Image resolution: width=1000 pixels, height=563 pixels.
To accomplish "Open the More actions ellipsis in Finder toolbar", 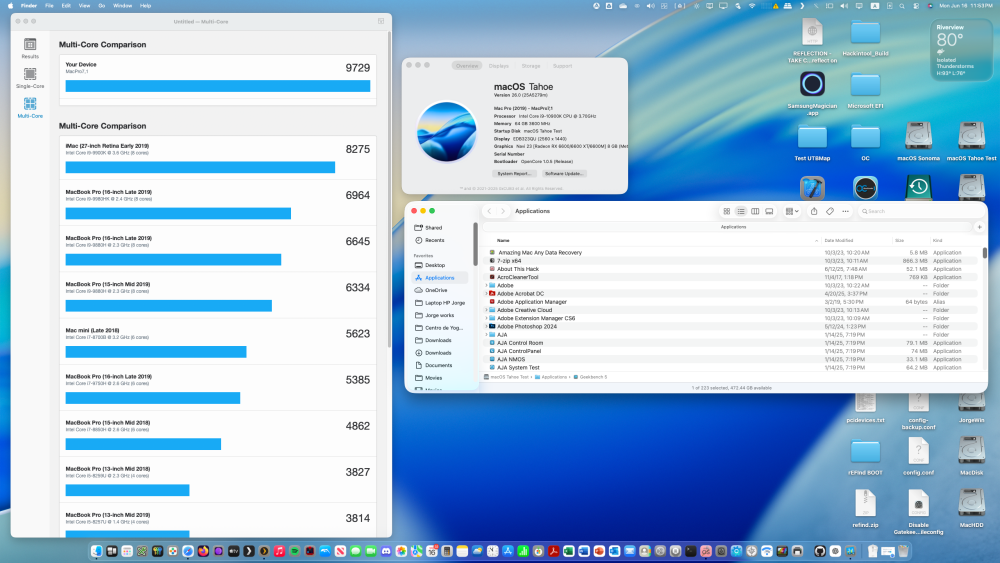I will [846, 211].
